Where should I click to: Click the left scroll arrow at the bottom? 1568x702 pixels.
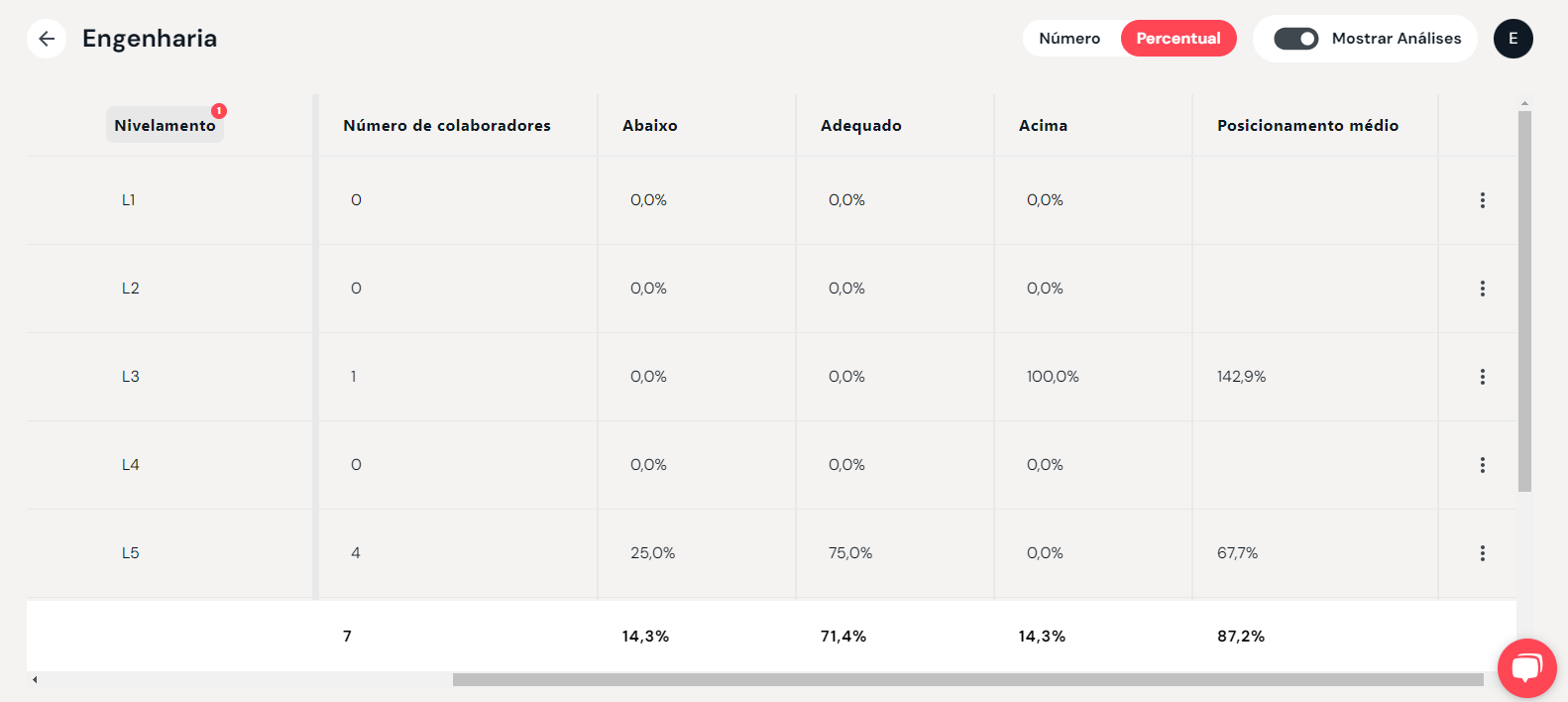(x=35, y=680)
